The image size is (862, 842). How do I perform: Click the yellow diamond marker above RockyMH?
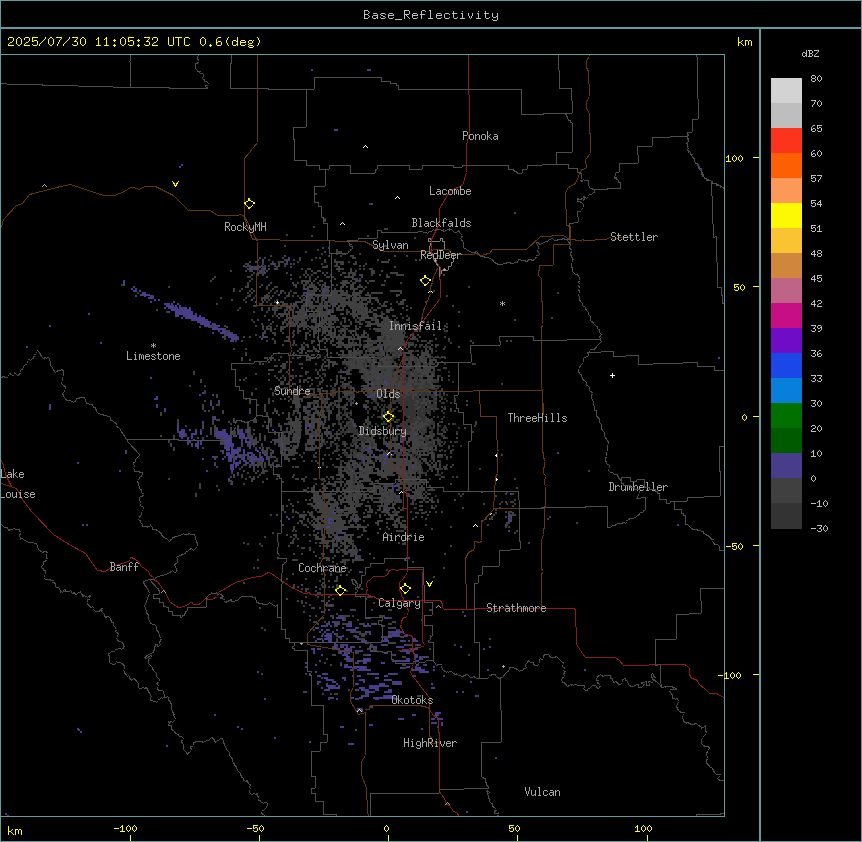pyautogui.click(x=250, y=204)
